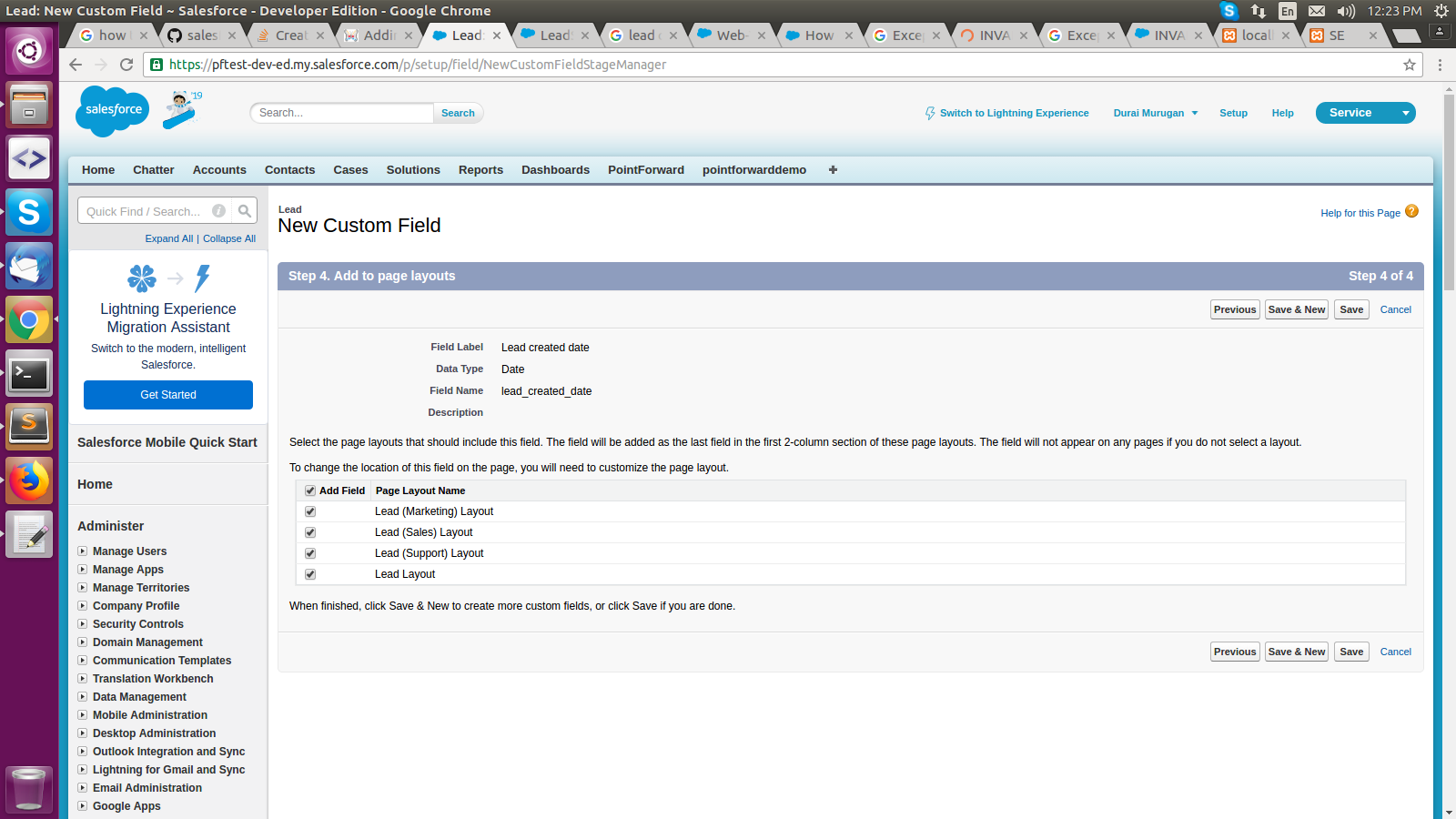
Task: Open the Trash in the dock
Action: [x=29, y=788]
